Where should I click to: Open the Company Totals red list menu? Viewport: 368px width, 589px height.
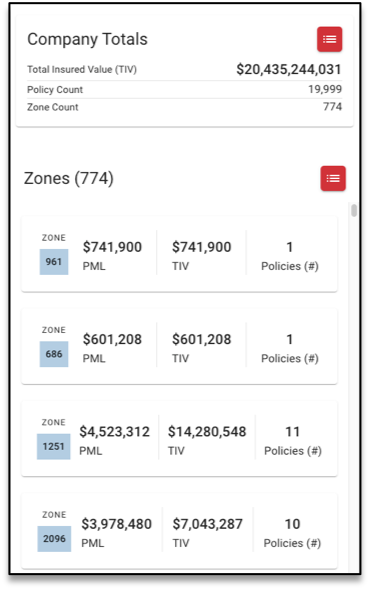point(329,39)
